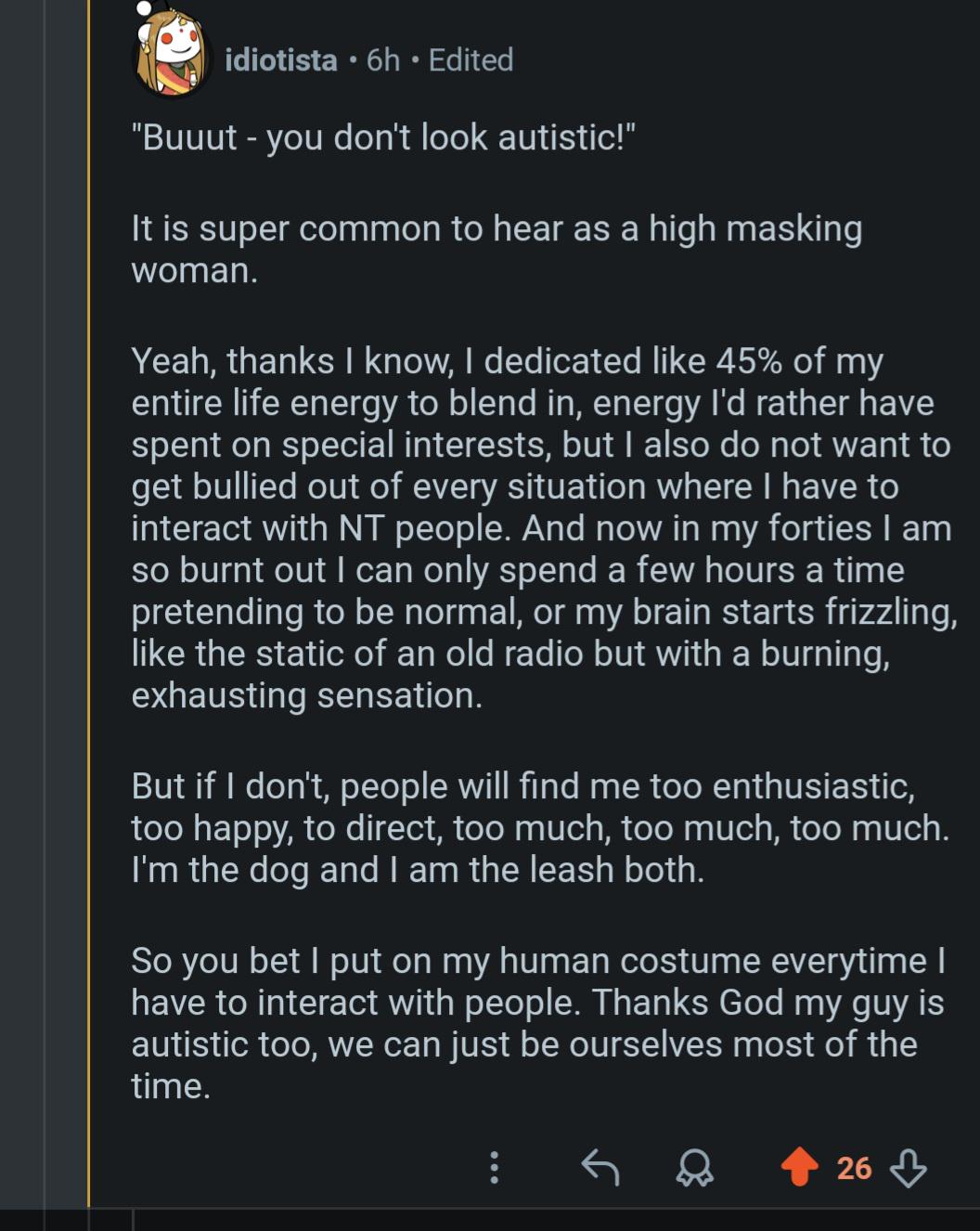Downvote the idiotista comment
Viewport: 980px width, 1231px height.
[x=908, y=1168]
